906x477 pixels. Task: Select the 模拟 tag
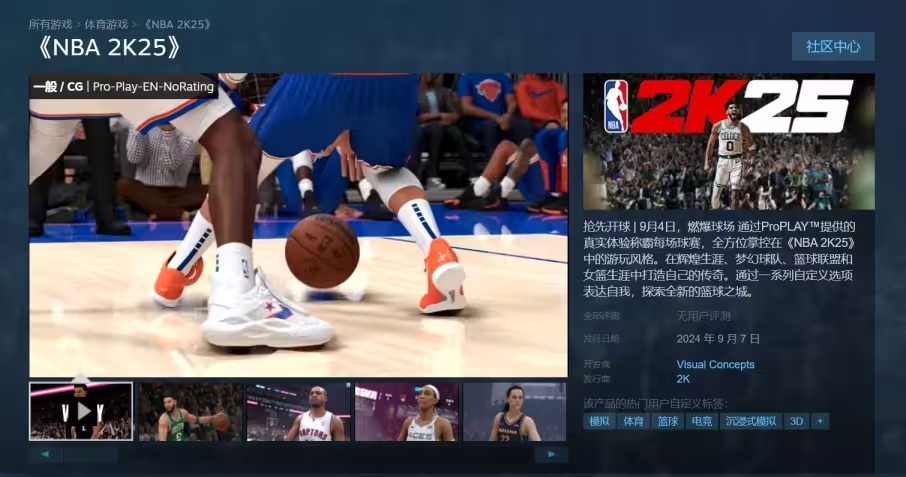(599, 422)
